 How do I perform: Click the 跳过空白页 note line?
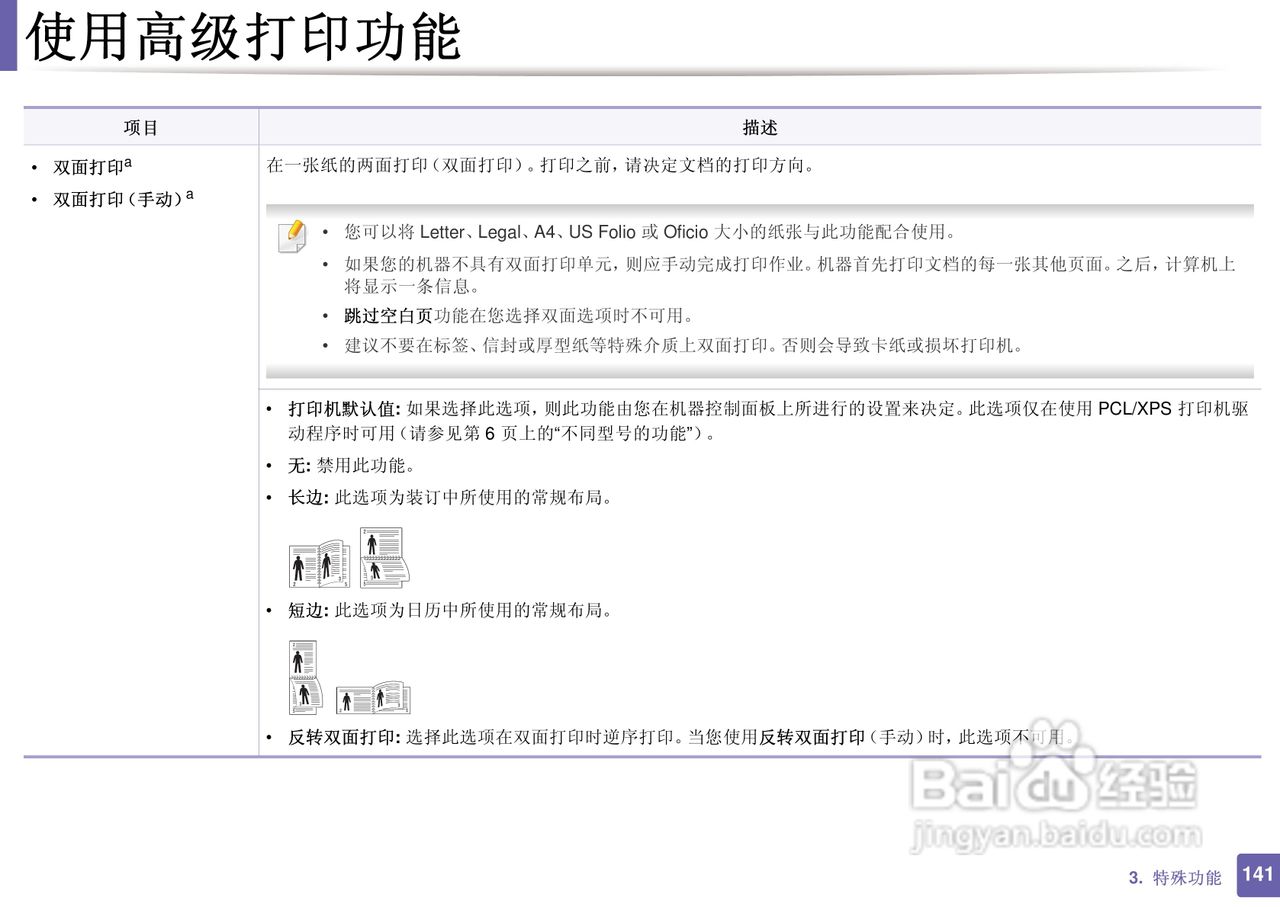pos(519,316)
